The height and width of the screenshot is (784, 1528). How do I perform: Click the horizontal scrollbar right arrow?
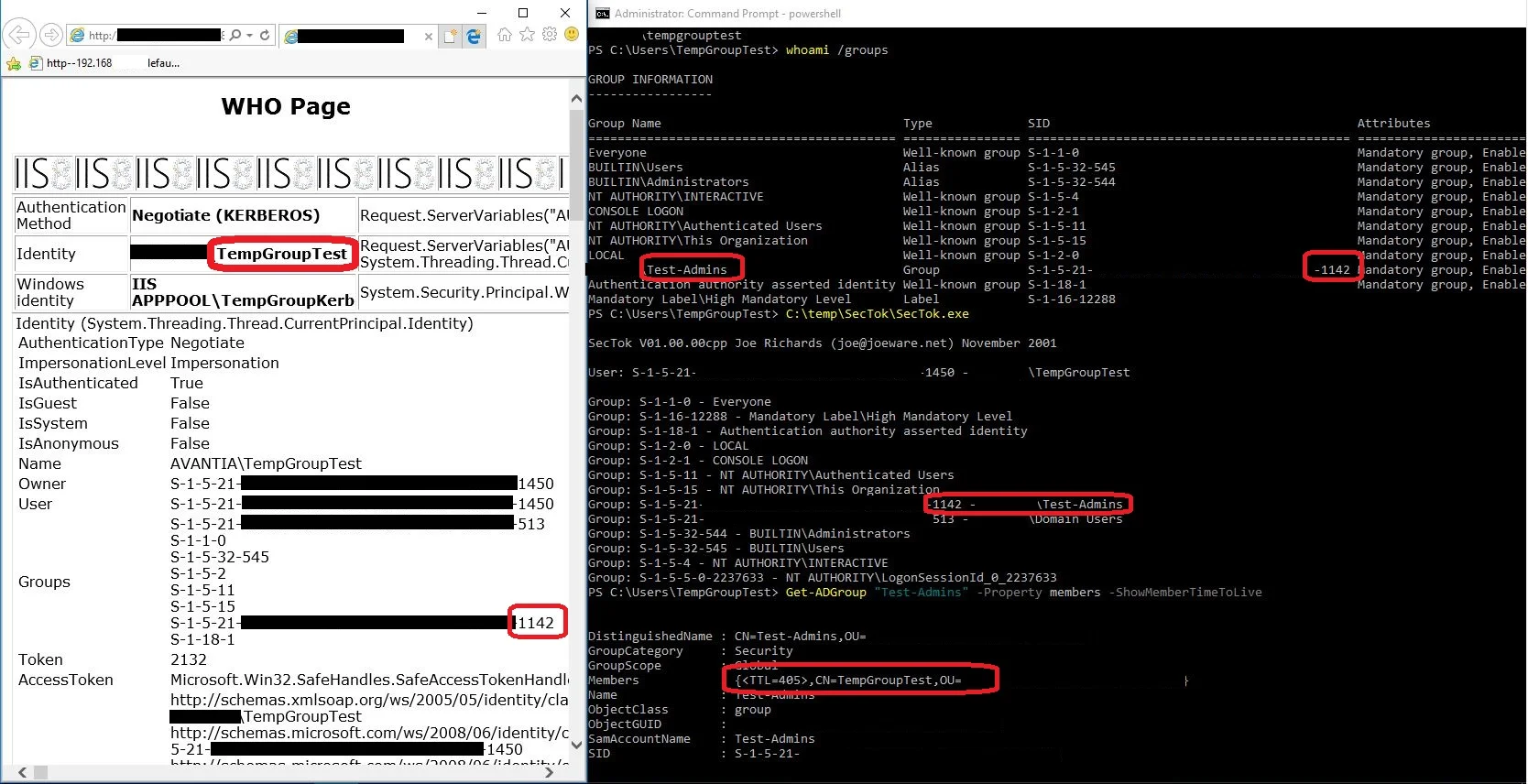click(549, 773)
